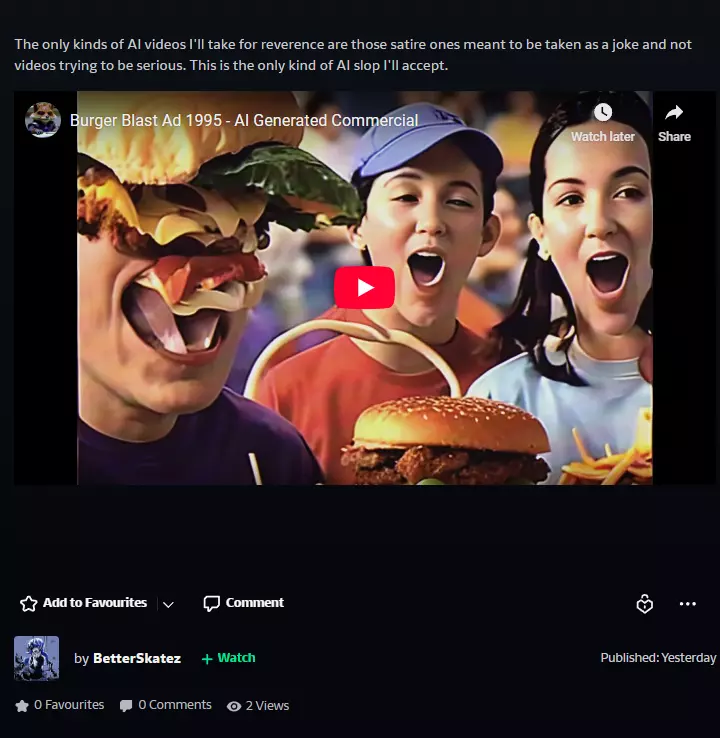This screenshot has height=738, width=720.
Task: Click the 2 Views eye counter
Action: [258, 706]
